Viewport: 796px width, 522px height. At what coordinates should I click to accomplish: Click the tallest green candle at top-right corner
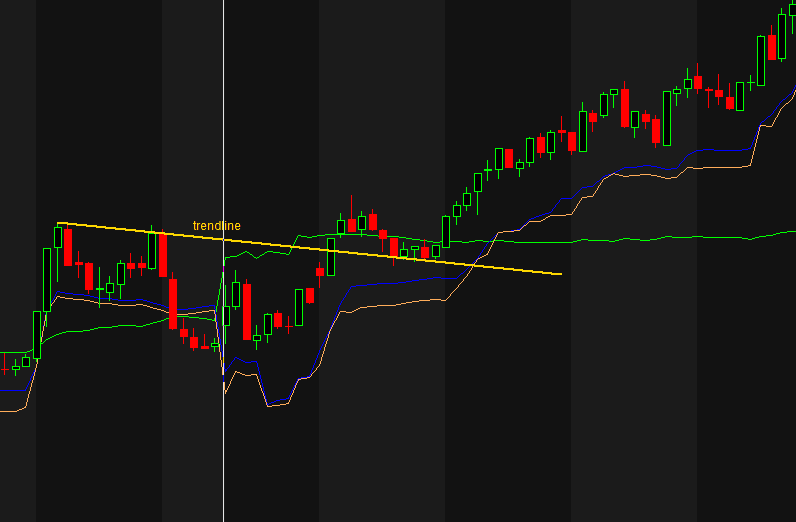[781, 36]
